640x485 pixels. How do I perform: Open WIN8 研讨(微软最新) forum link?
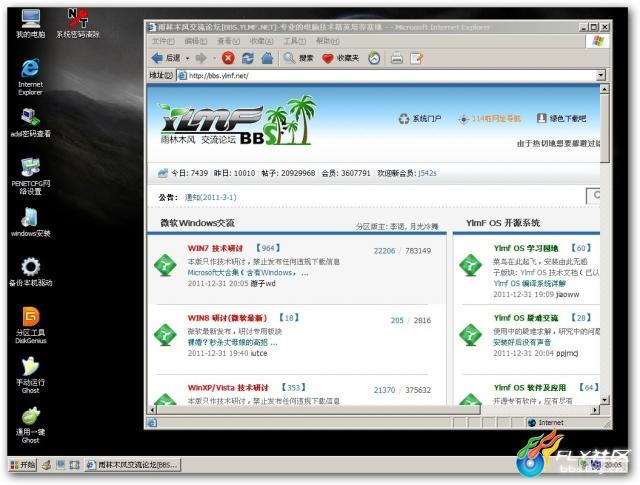[x=227, y=318]
